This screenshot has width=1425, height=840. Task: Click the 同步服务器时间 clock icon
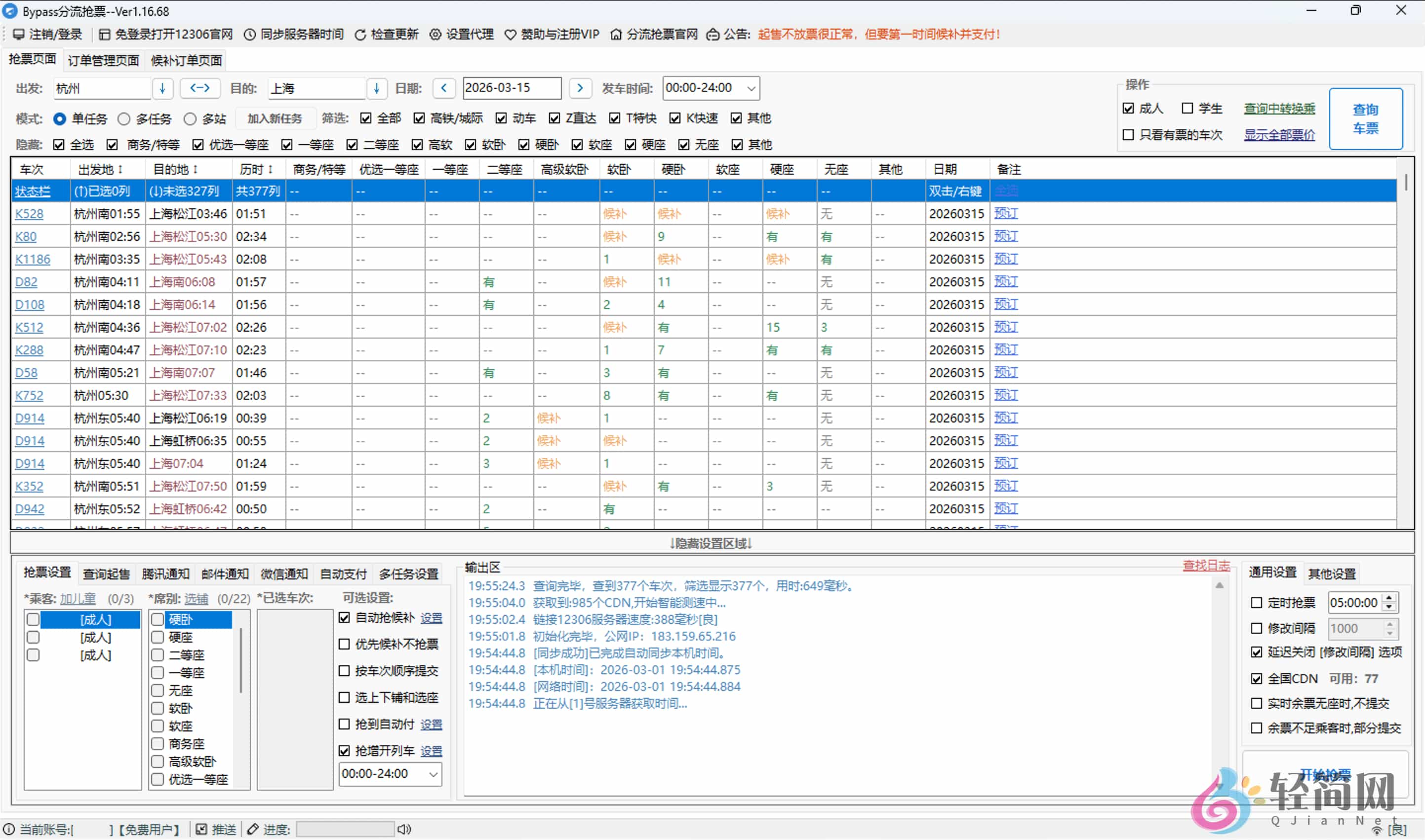click(x=251, y=35)
